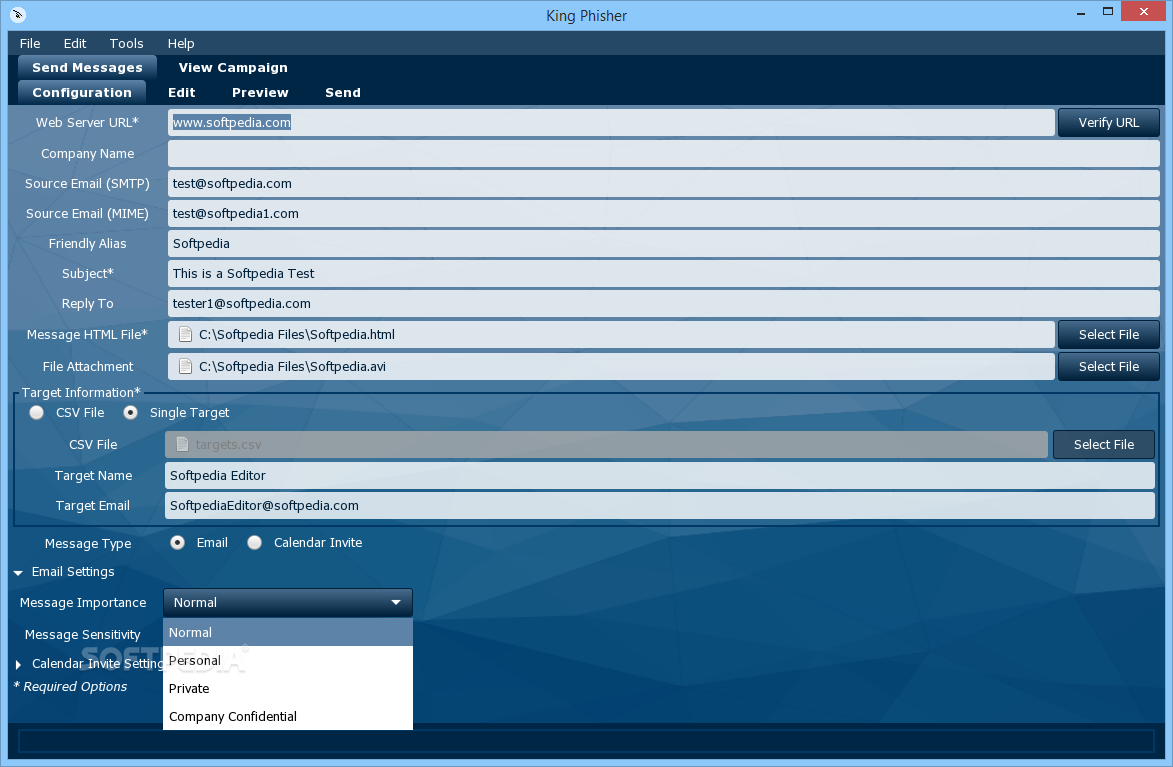1173x767 pixels.
Task: Pick Normal from the dropdown list
Action: pyautogui.click(x=288, y=632)
